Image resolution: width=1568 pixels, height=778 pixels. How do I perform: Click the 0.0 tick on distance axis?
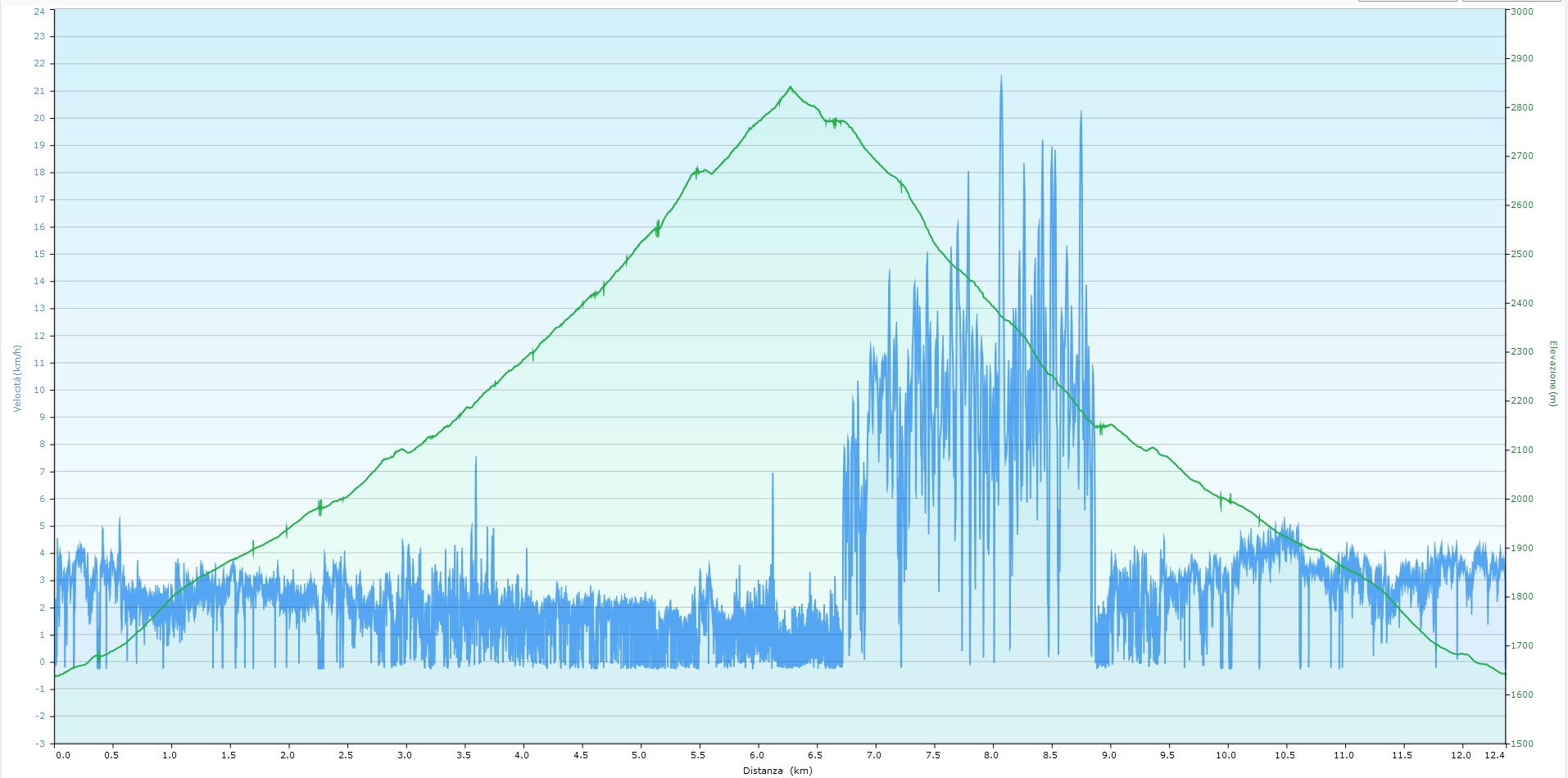click(x=62, y=755)
